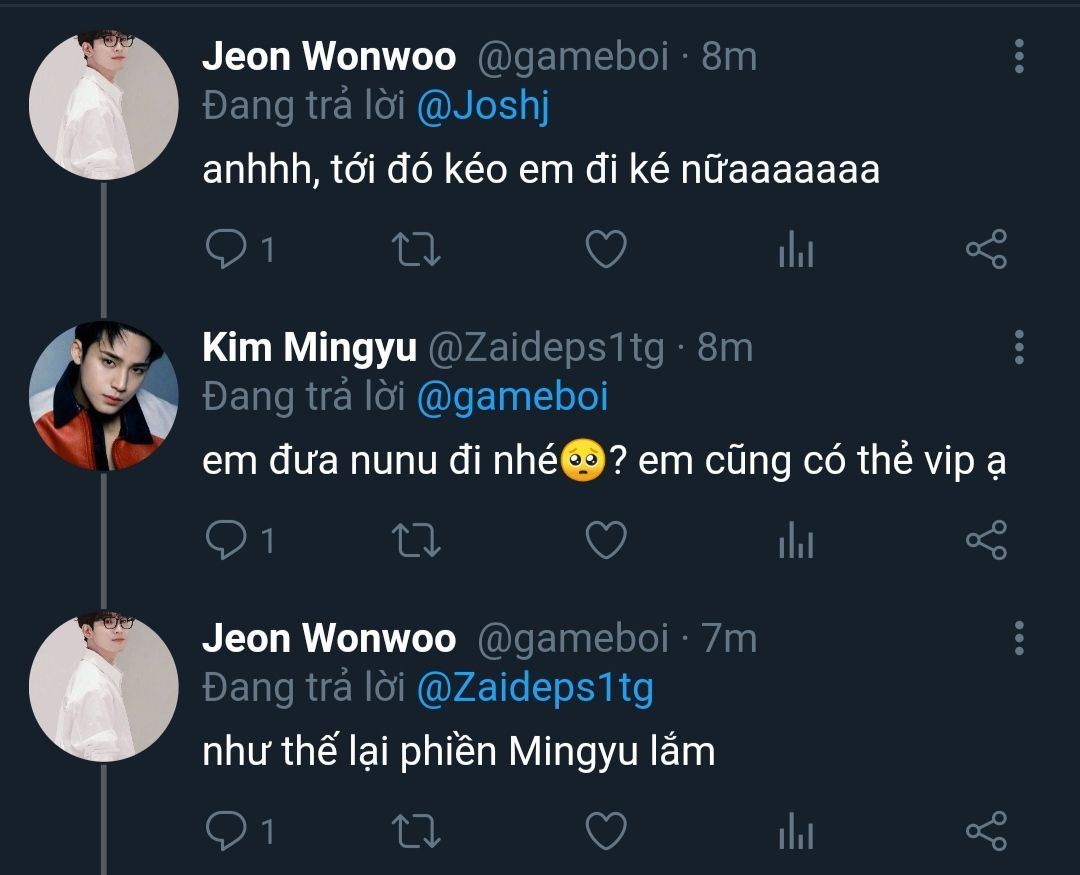View analytics on first Wonwoo tweet
Viewport: 1080px width, 875px height.
pyautogui.click(x=796, y=249)
